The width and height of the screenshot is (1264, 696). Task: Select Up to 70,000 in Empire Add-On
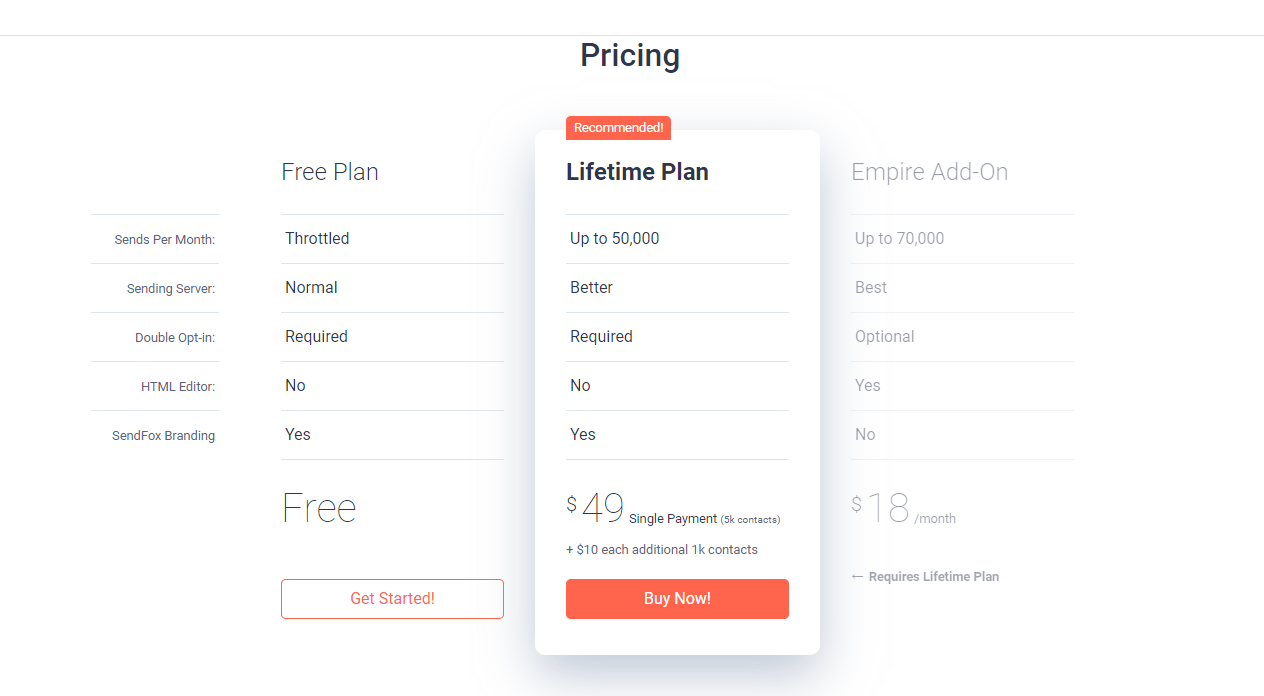click(x=896, y=238)
